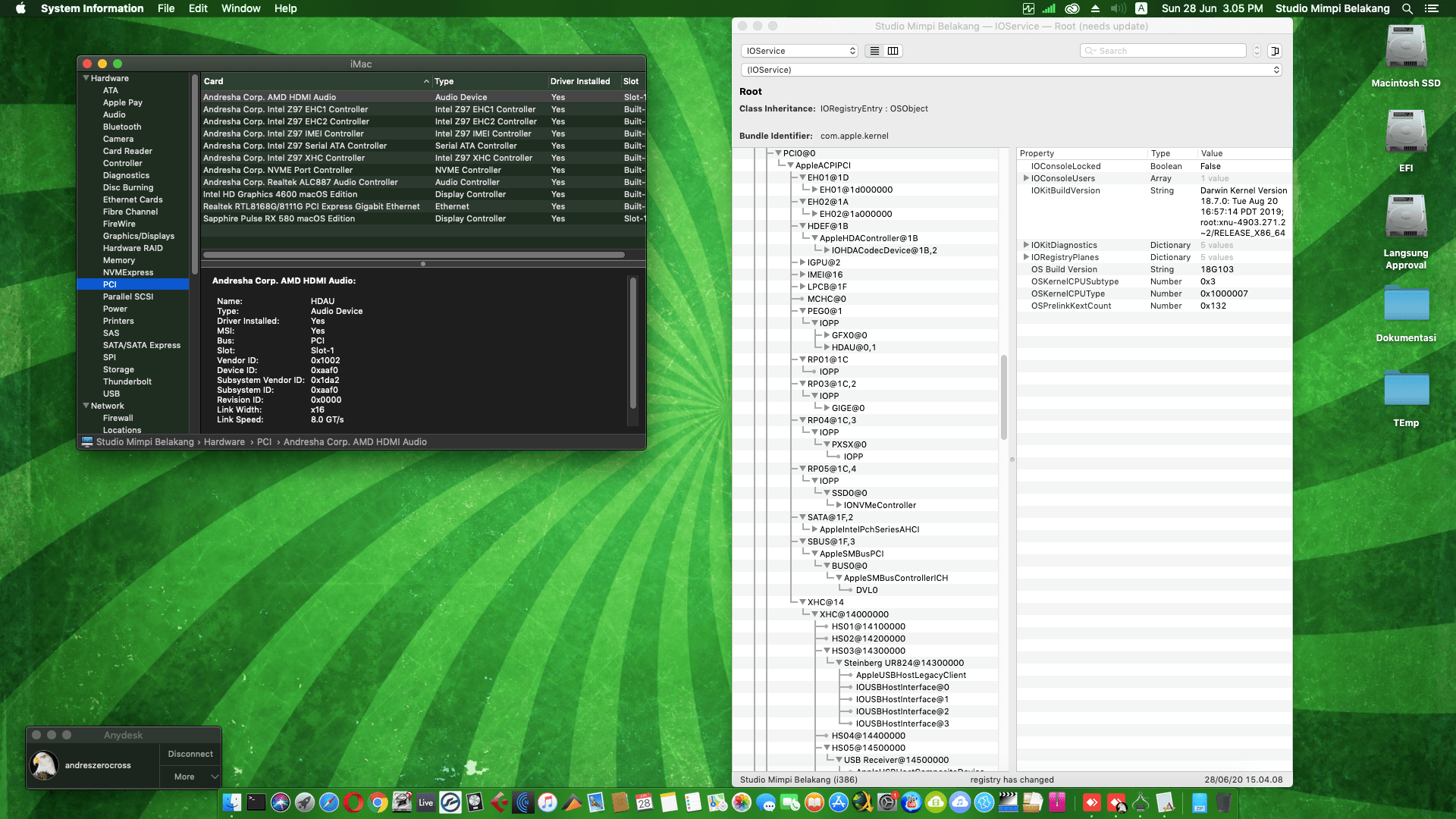Click the More button in AnyDesk
1456x819 pixels.
[x=184, y=777]
